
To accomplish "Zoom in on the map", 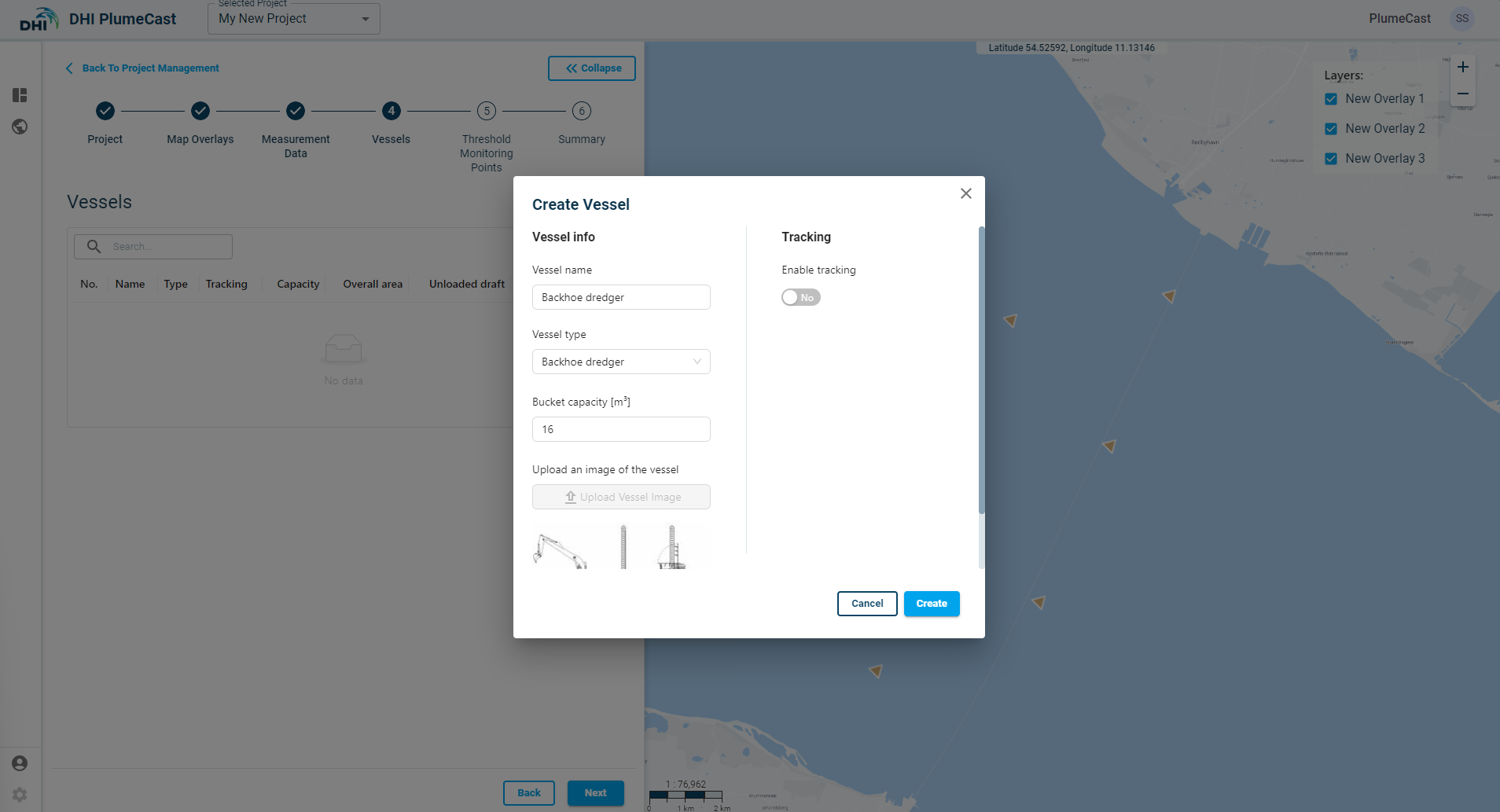I will [1462, 68].
